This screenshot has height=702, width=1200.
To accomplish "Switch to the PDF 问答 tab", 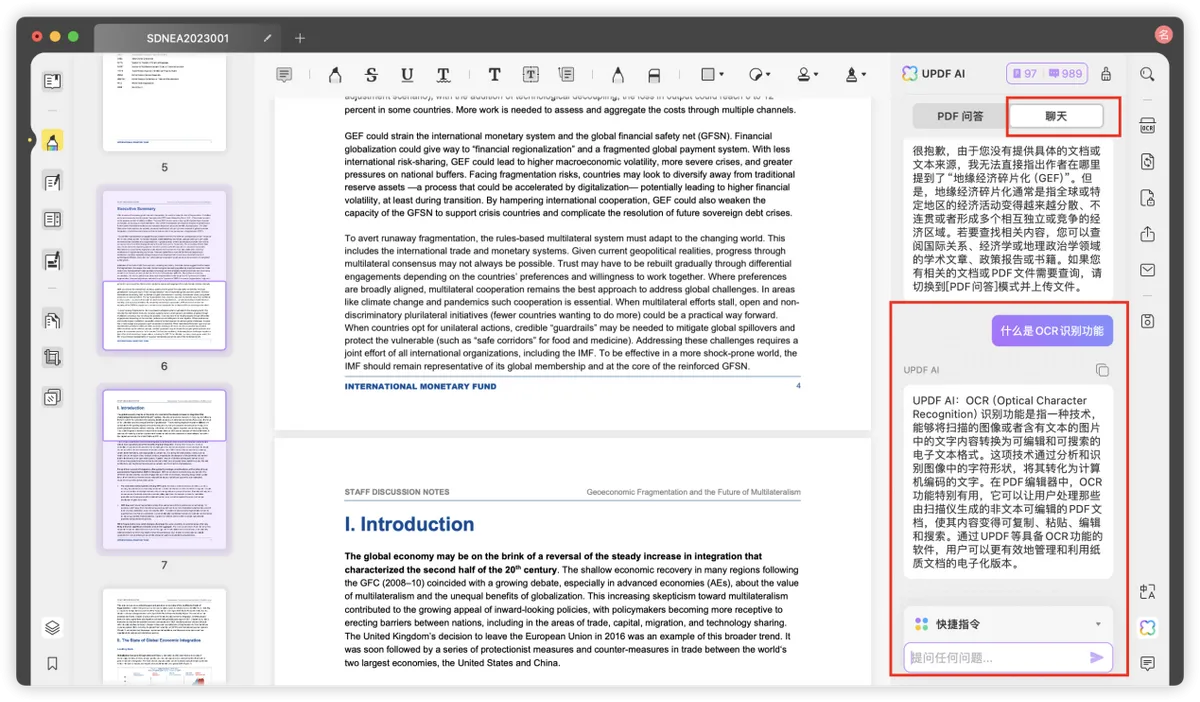I will point(959,116).
